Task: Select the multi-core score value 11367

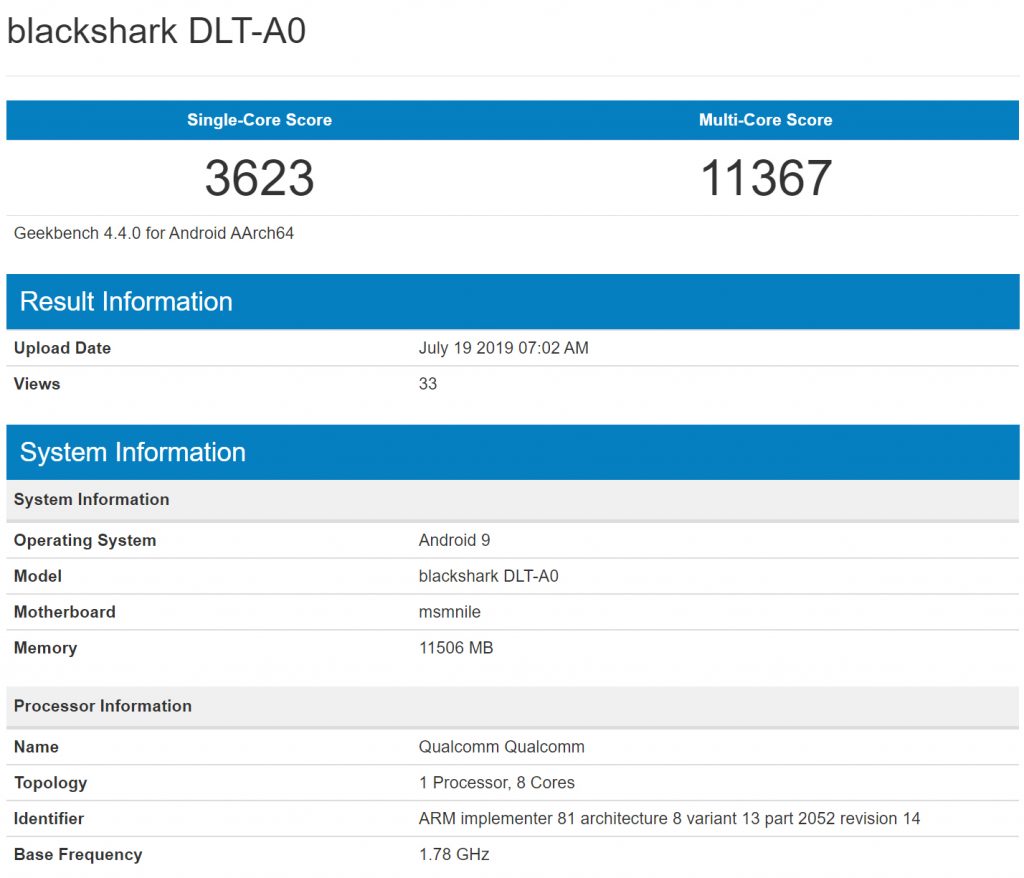Action: [x=765, y=178]
